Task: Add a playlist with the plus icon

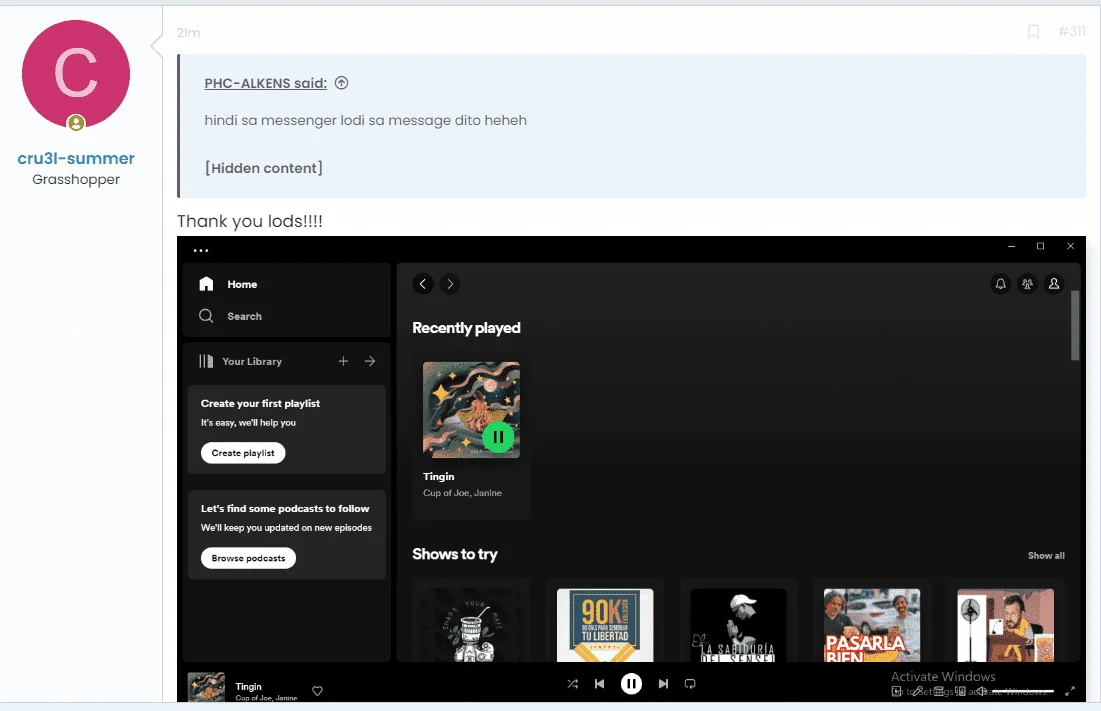Action: click(343, 361)
